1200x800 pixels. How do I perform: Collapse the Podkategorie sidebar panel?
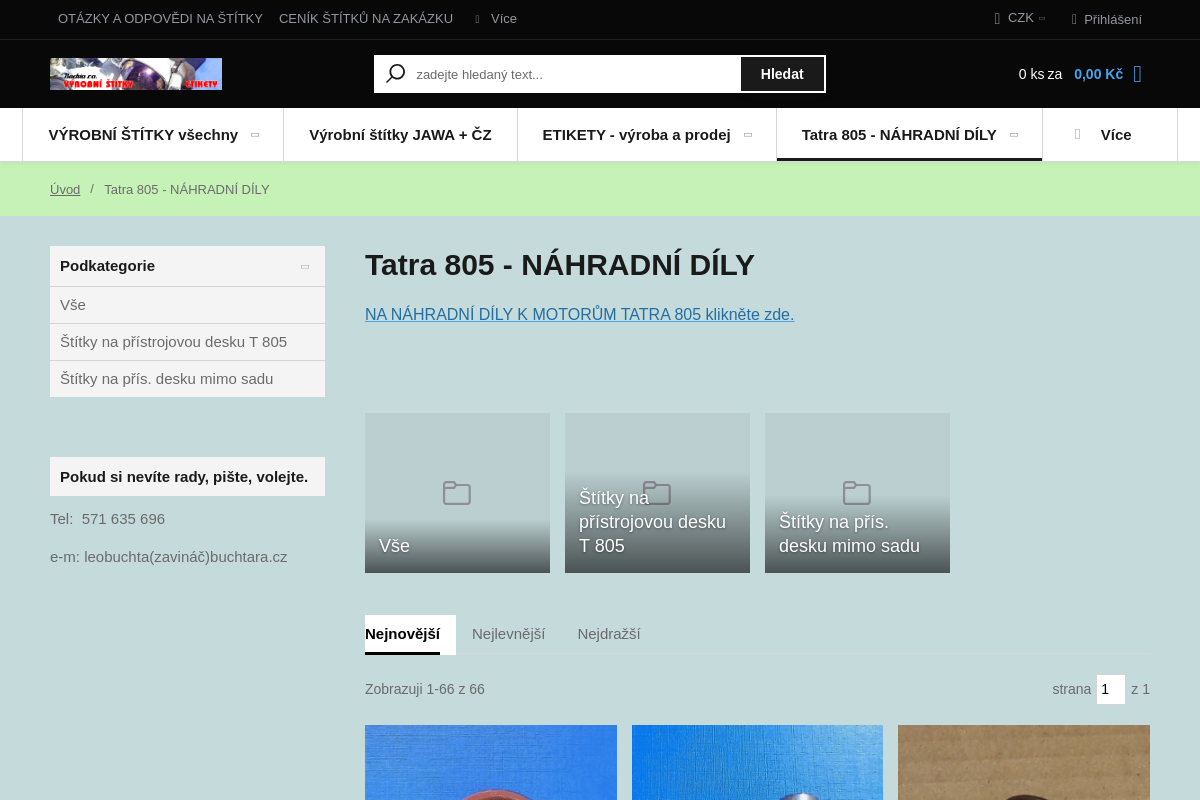305,266
